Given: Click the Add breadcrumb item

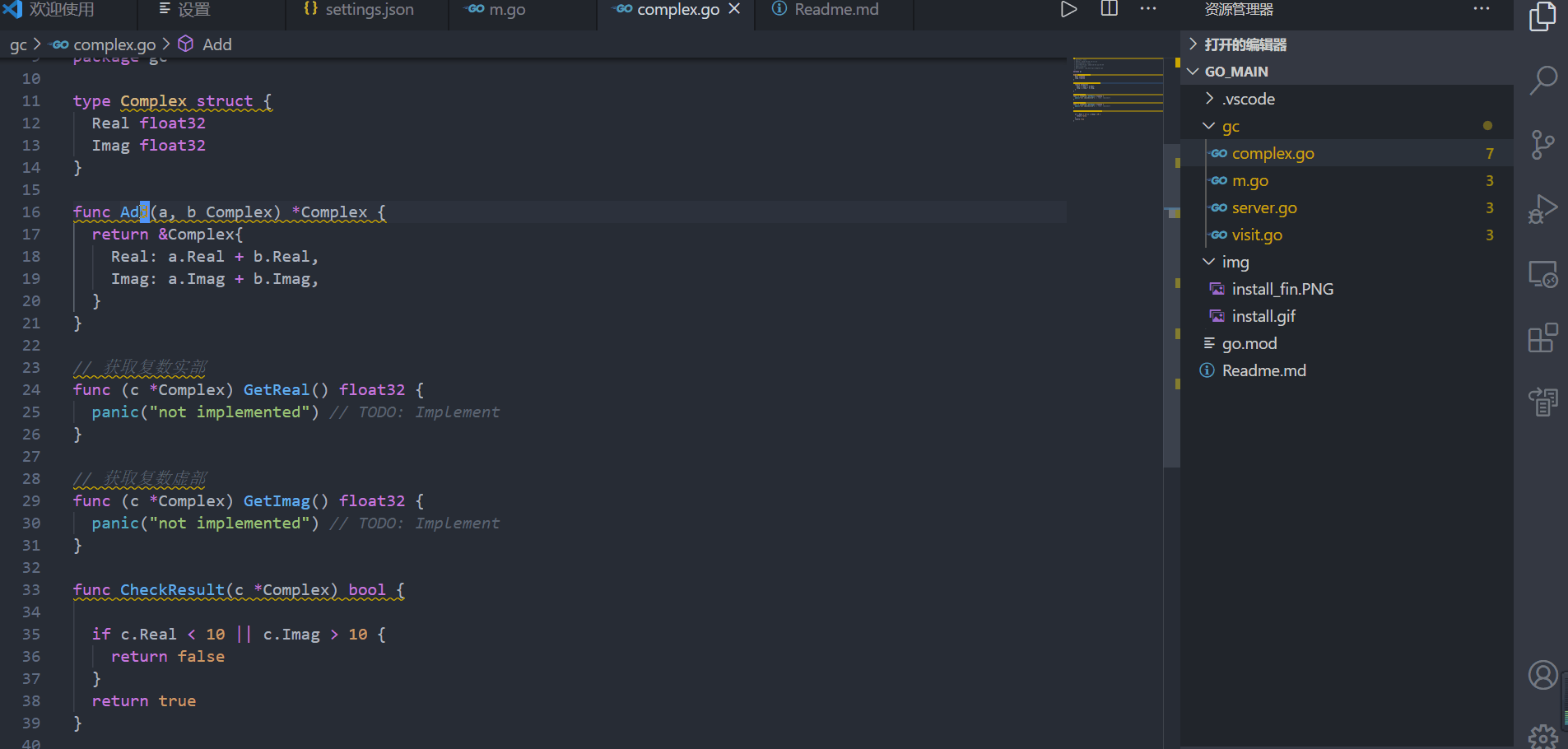Looking at the screenshot, I should click(217, 44).
